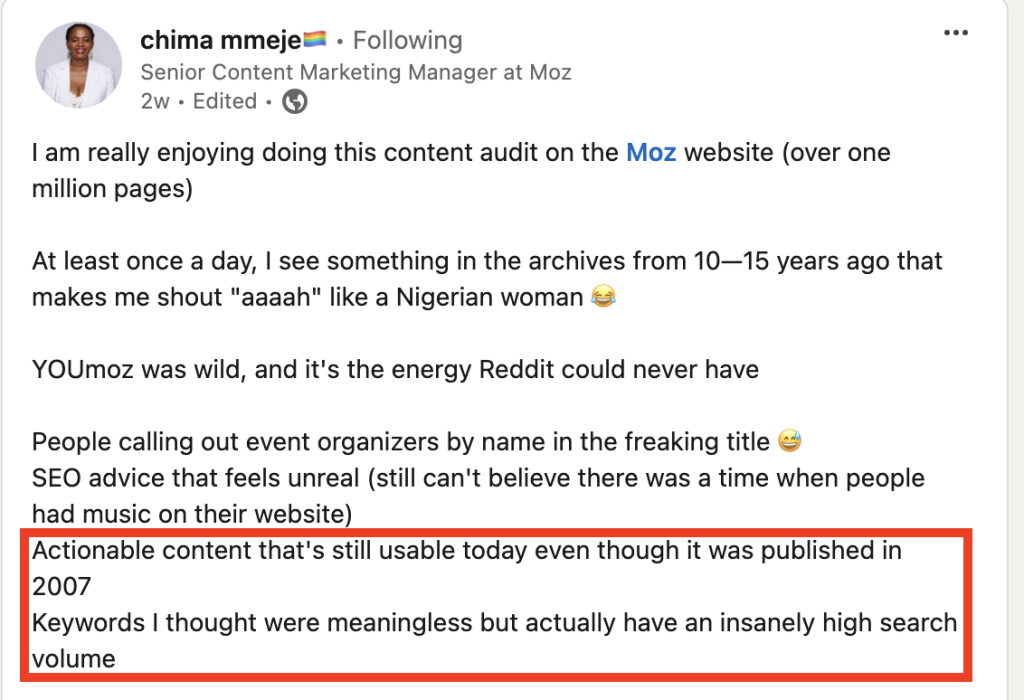Click the sweat-smile emoji after 'freaking title'
1024x700 pixels.
789,442
